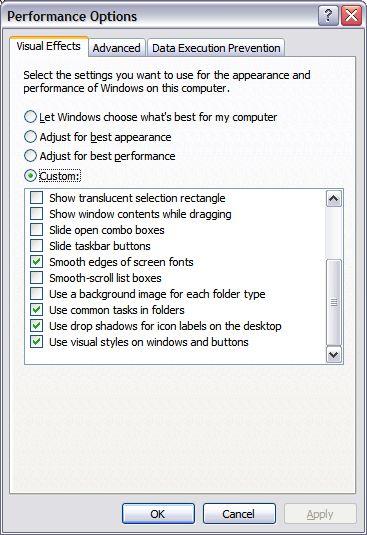Click the scroll up arrow in list

(334, 199)
